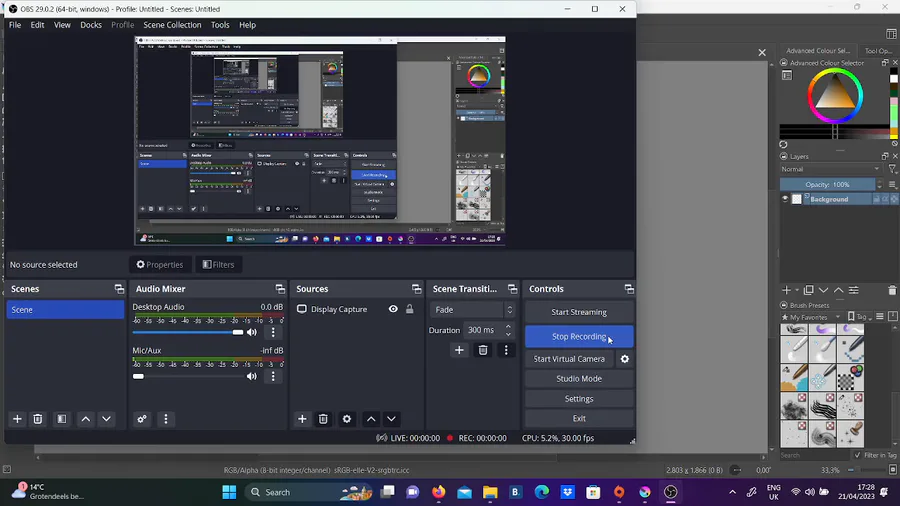Add a scene transition with plus icon

459,350
